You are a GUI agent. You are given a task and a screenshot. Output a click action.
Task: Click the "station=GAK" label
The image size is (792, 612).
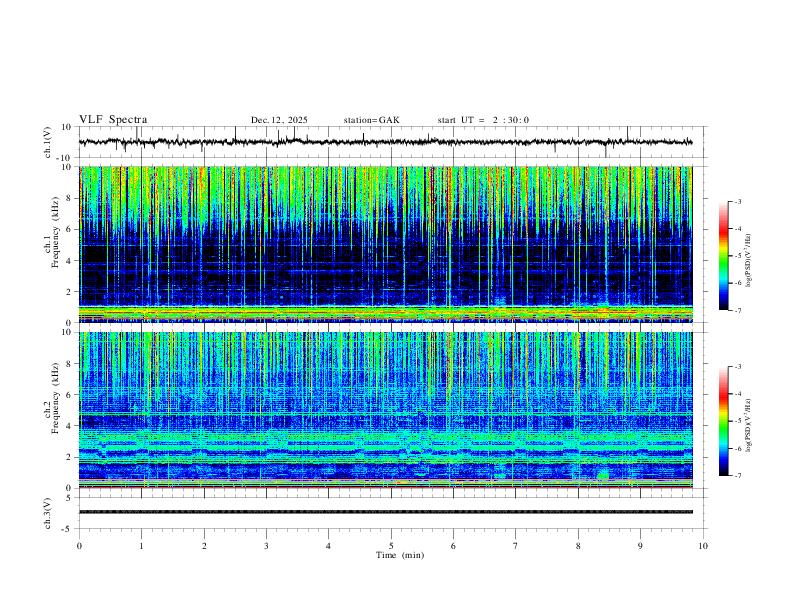pos(371,120)
